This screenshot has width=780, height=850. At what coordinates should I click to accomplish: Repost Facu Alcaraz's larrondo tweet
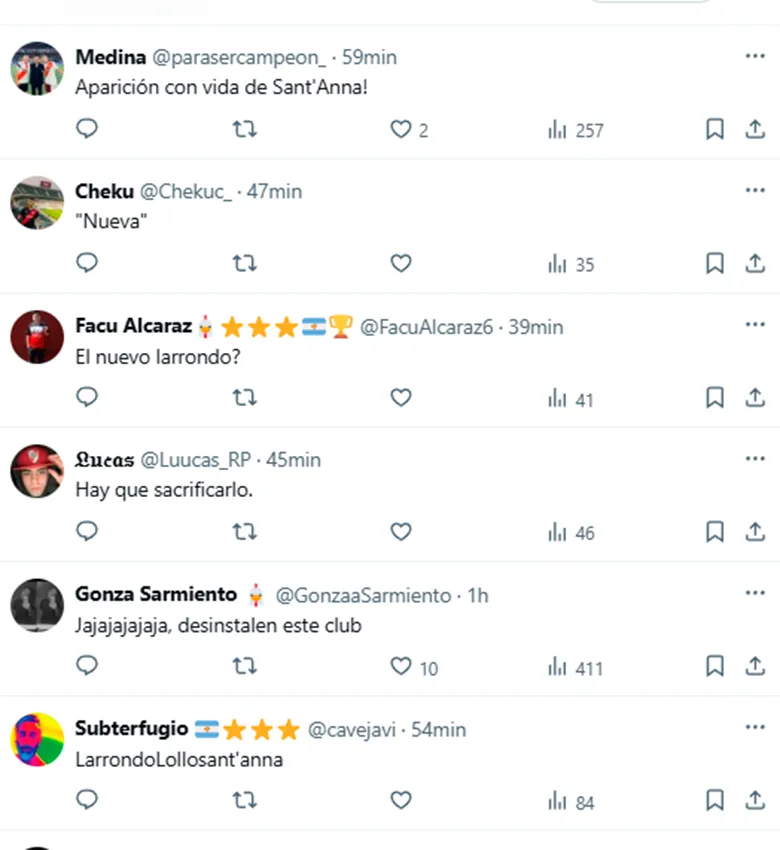click(244, 398)
